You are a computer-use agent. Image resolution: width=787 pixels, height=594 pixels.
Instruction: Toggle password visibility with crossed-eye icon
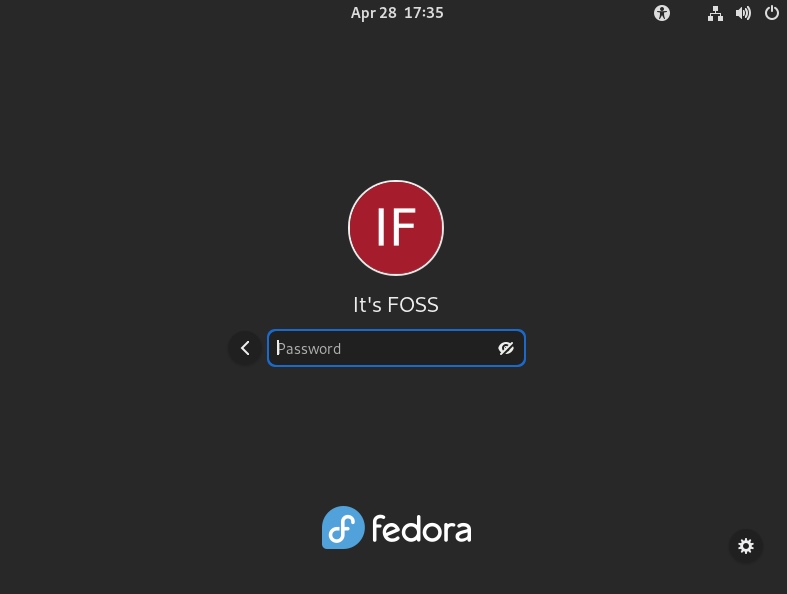point(505,348)
